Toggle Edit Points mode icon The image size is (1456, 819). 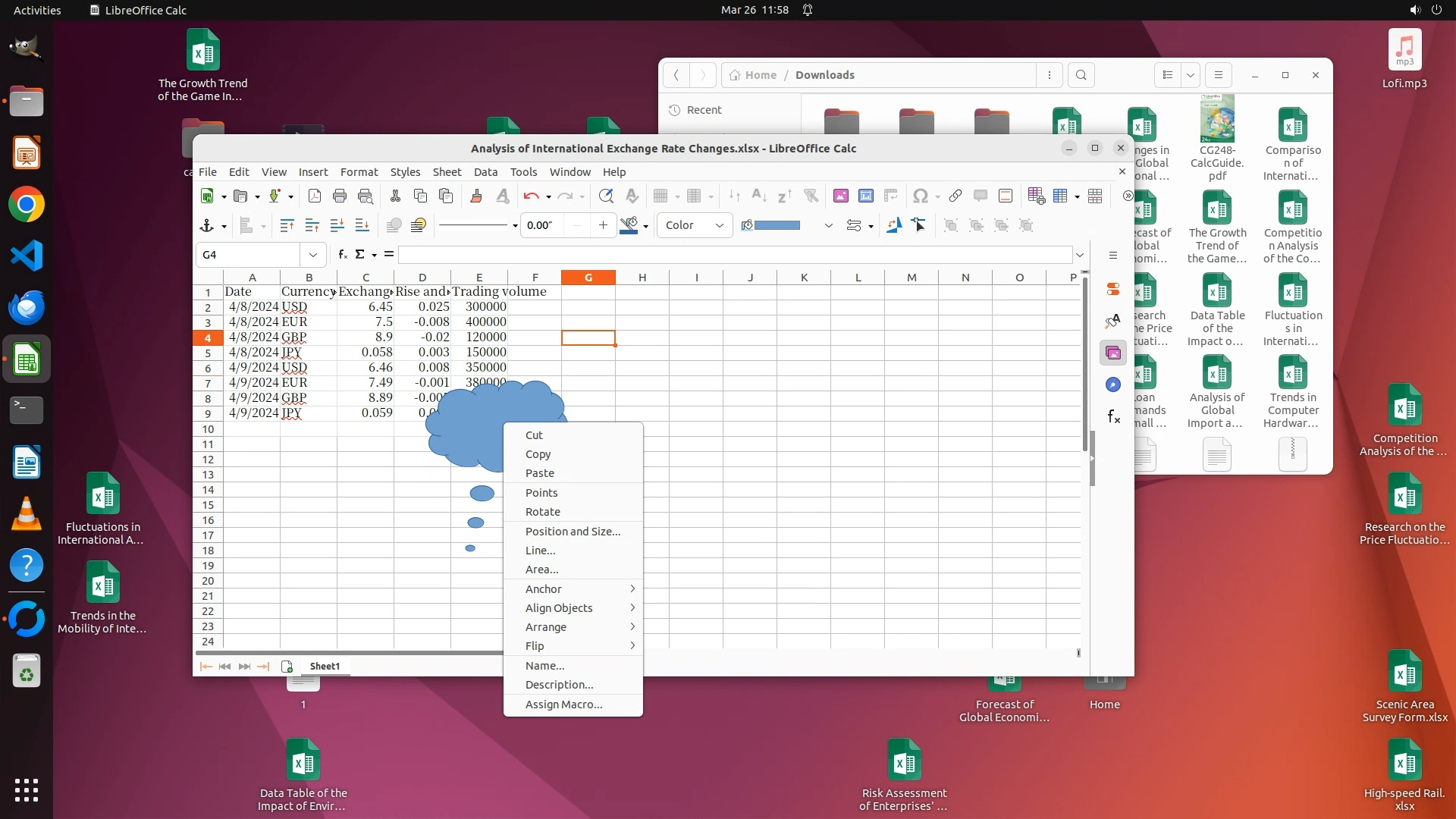tap(919, 225)
